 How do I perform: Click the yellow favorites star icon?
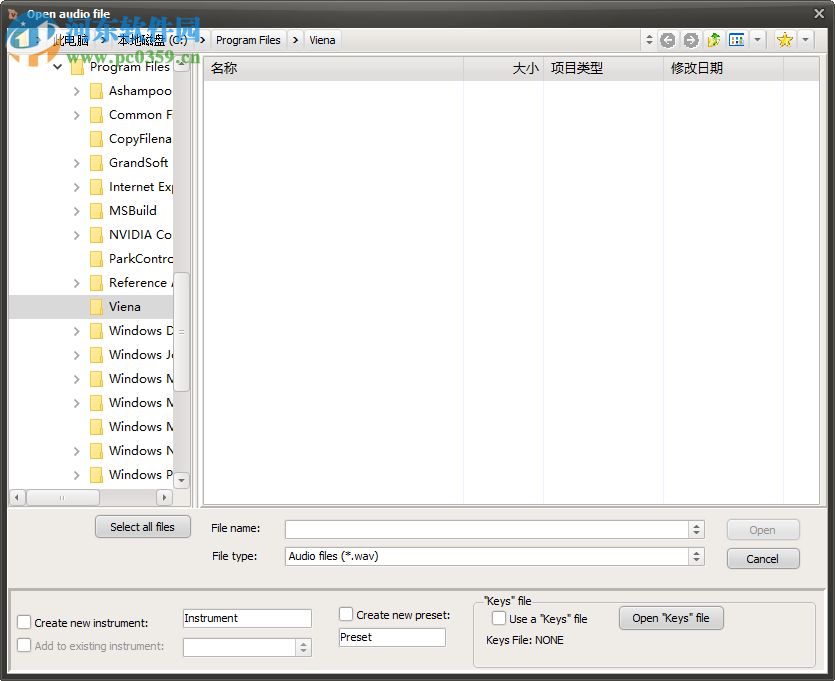pos(787,40)
